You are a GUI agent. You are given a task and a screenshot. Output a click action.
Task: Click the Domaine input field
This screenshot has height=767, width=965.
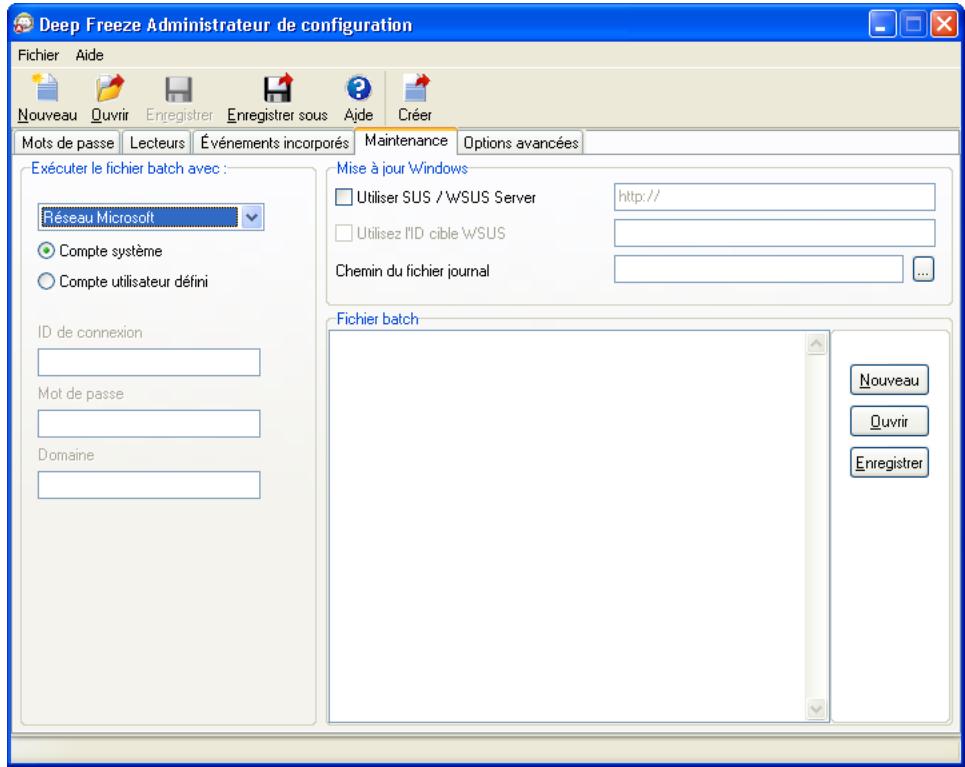tap(149, 485)
